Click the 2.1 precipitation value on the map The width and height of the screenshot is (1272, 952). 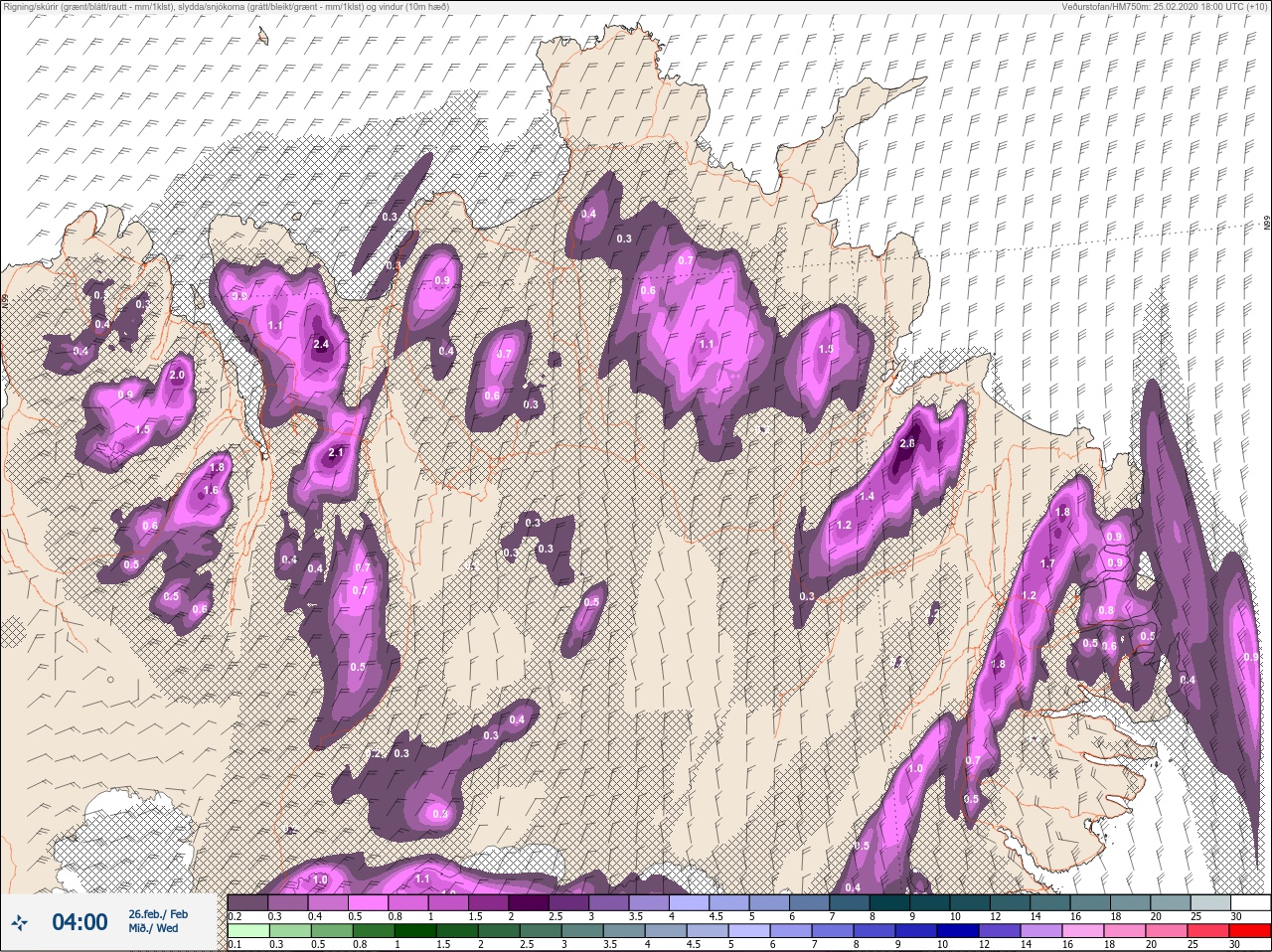click(x=335, y=453)
